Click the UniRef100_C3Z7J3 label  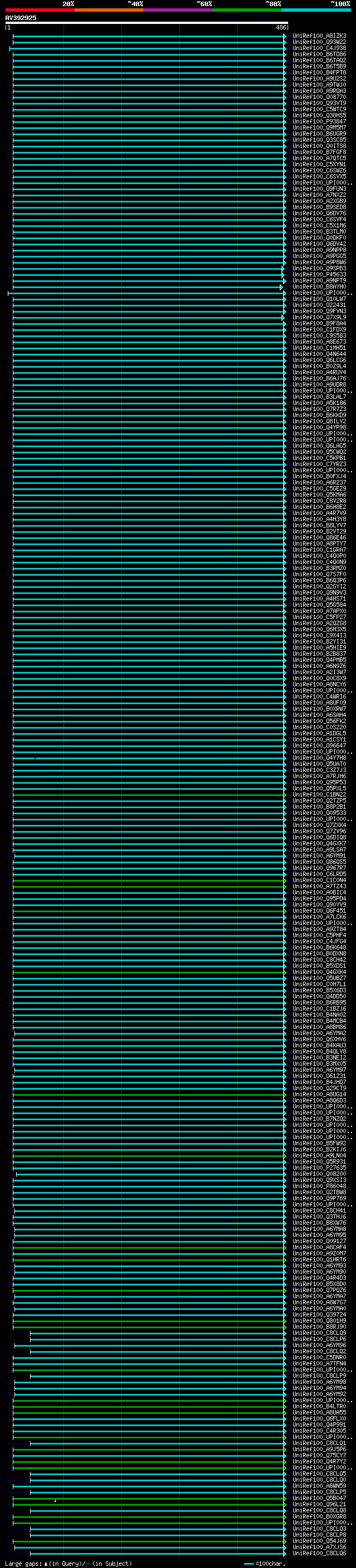[x=319, y=770]
